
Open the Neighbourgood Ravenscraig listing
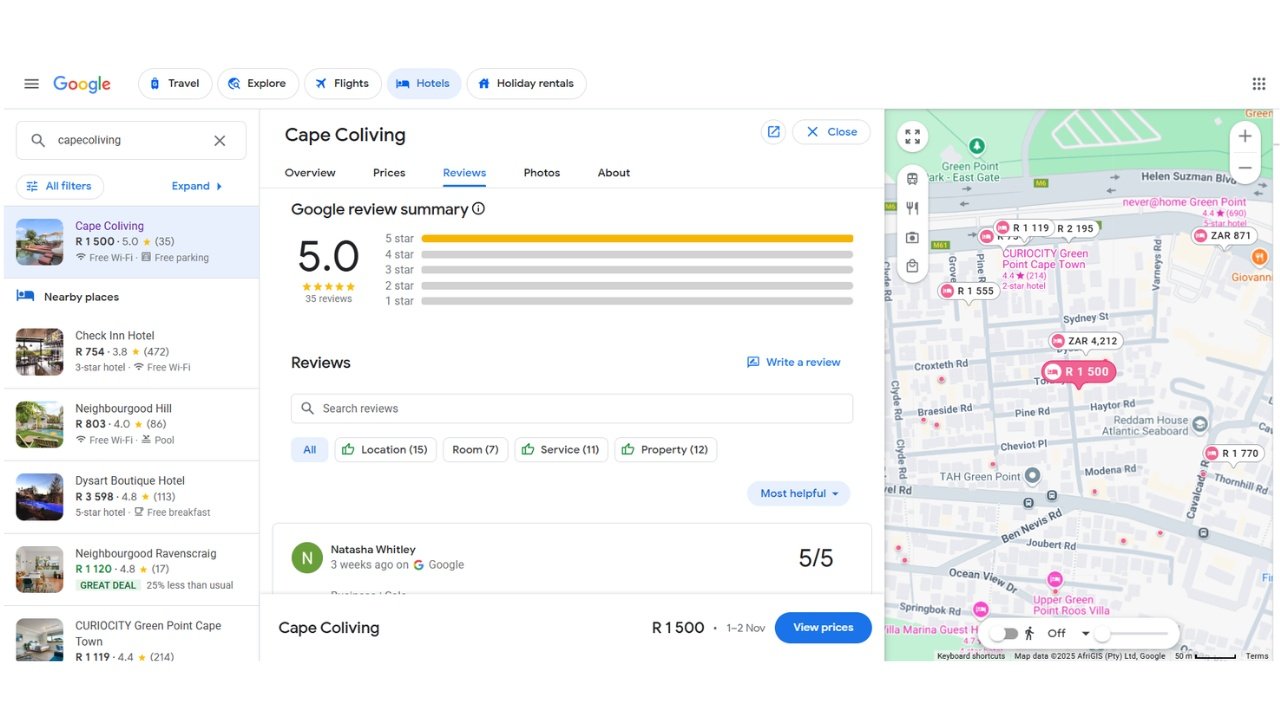(131, 569)
